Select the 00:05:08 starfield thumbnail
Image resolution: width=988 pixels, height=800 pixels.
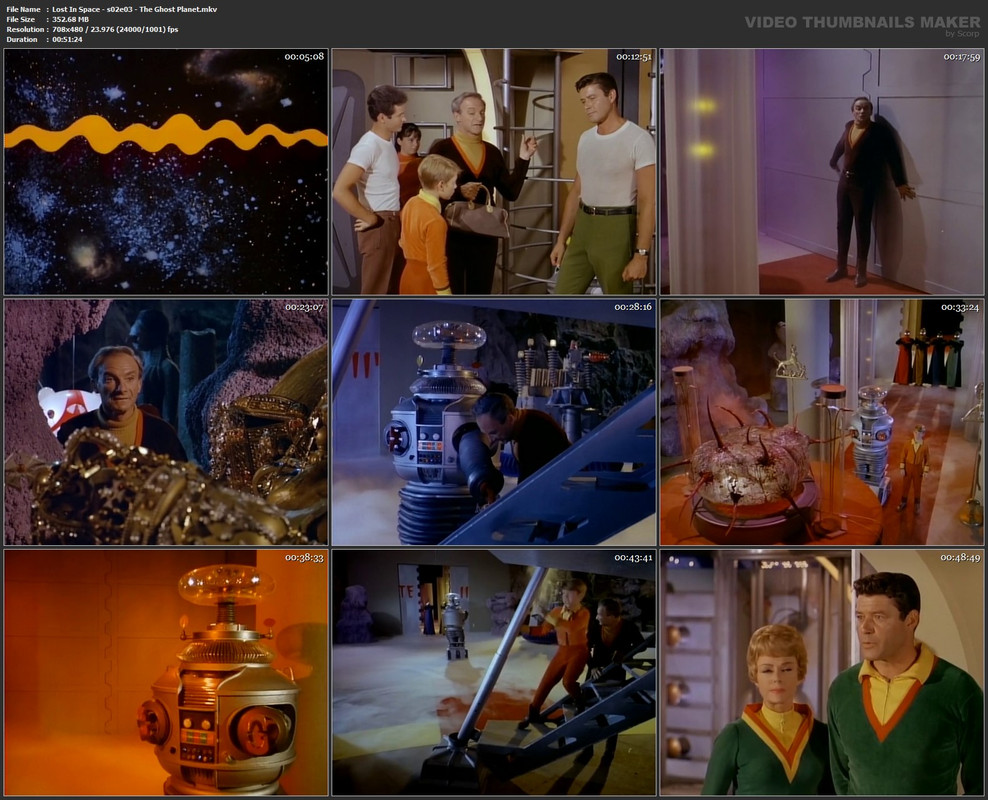[166, 172]
